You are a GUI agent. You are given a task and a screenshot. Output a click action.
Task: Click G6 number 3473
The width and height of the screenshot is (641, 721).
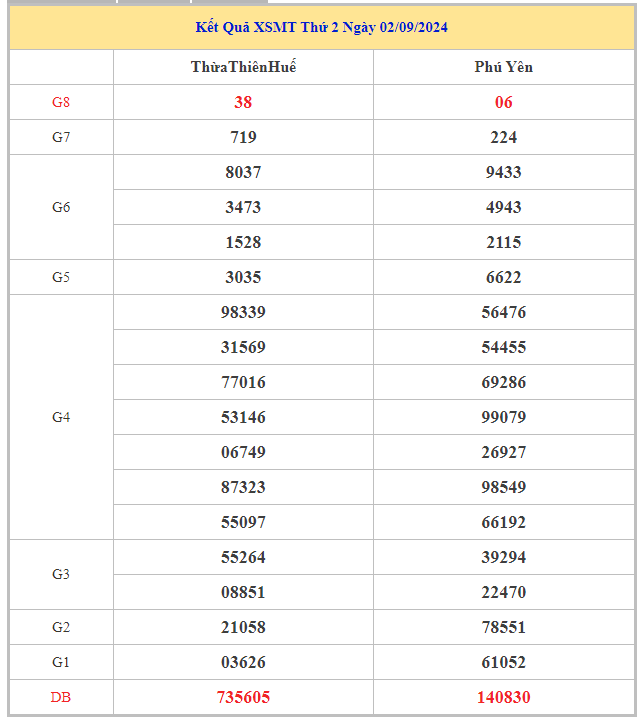click(x=243, y=207)
